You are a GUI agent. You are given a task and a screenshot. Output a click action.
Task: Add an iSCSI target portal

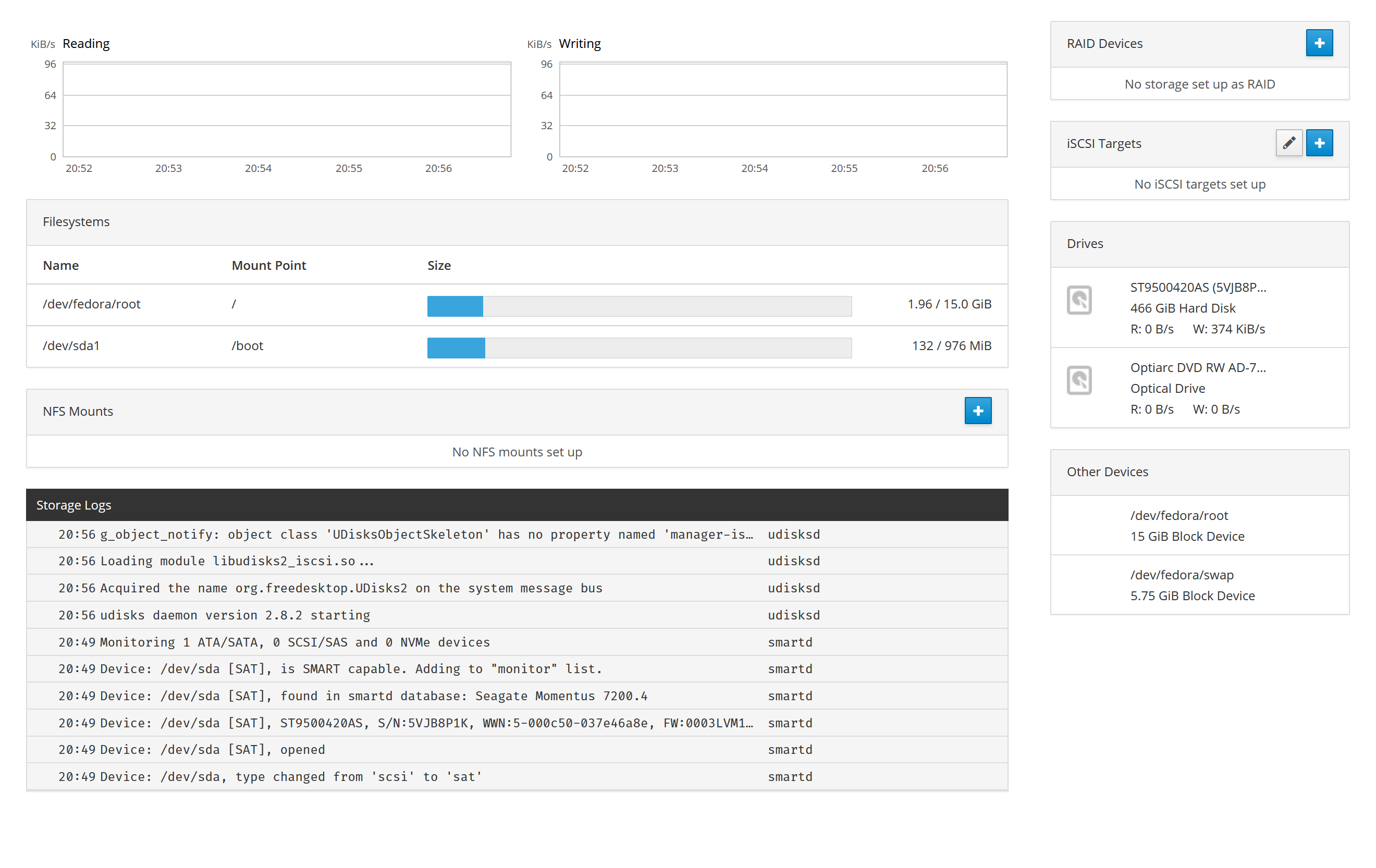pos(1318,143)
